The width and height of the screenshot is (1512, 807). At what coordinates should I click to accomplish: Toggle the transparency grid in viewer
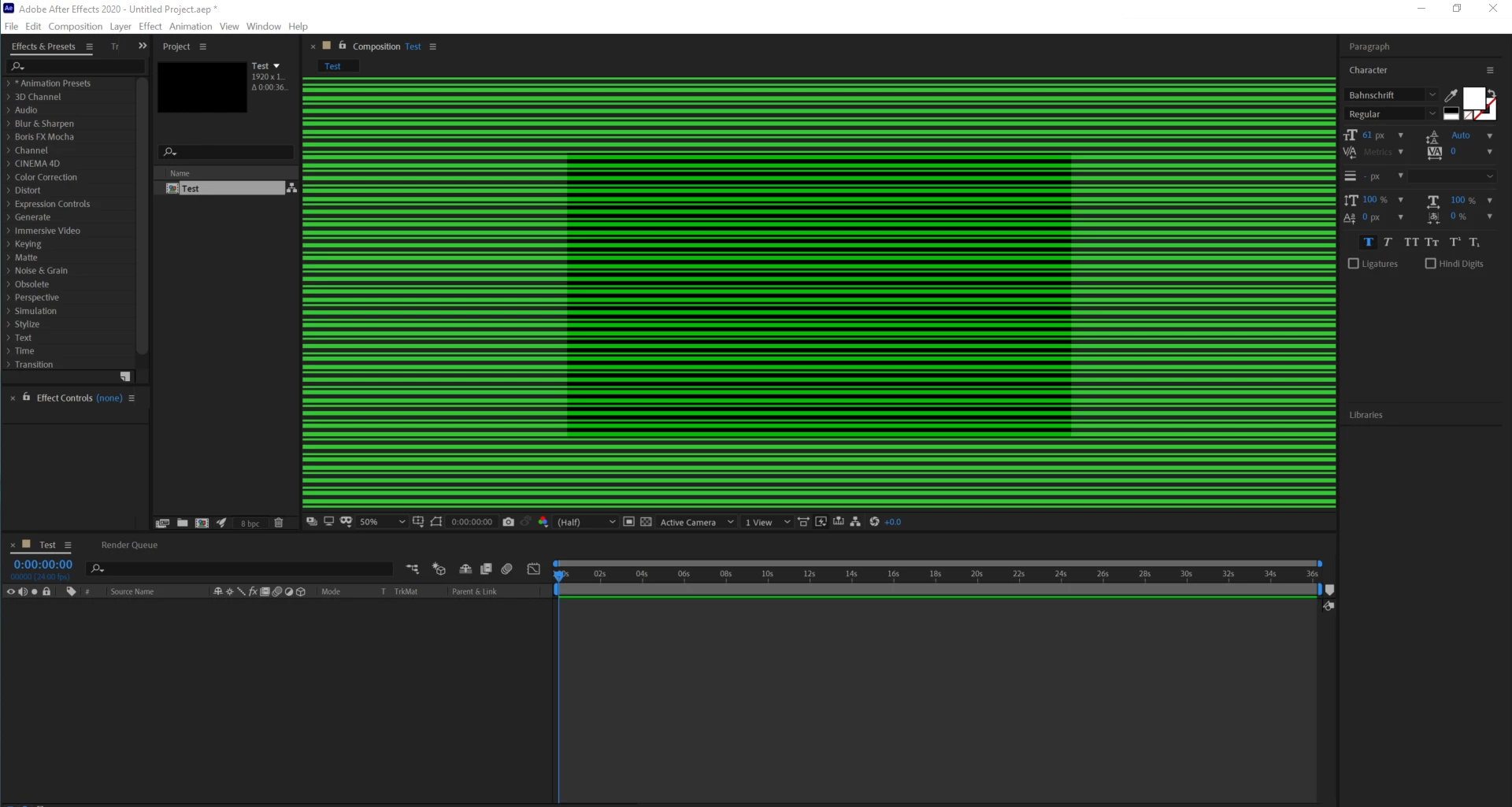pos(646,522)
